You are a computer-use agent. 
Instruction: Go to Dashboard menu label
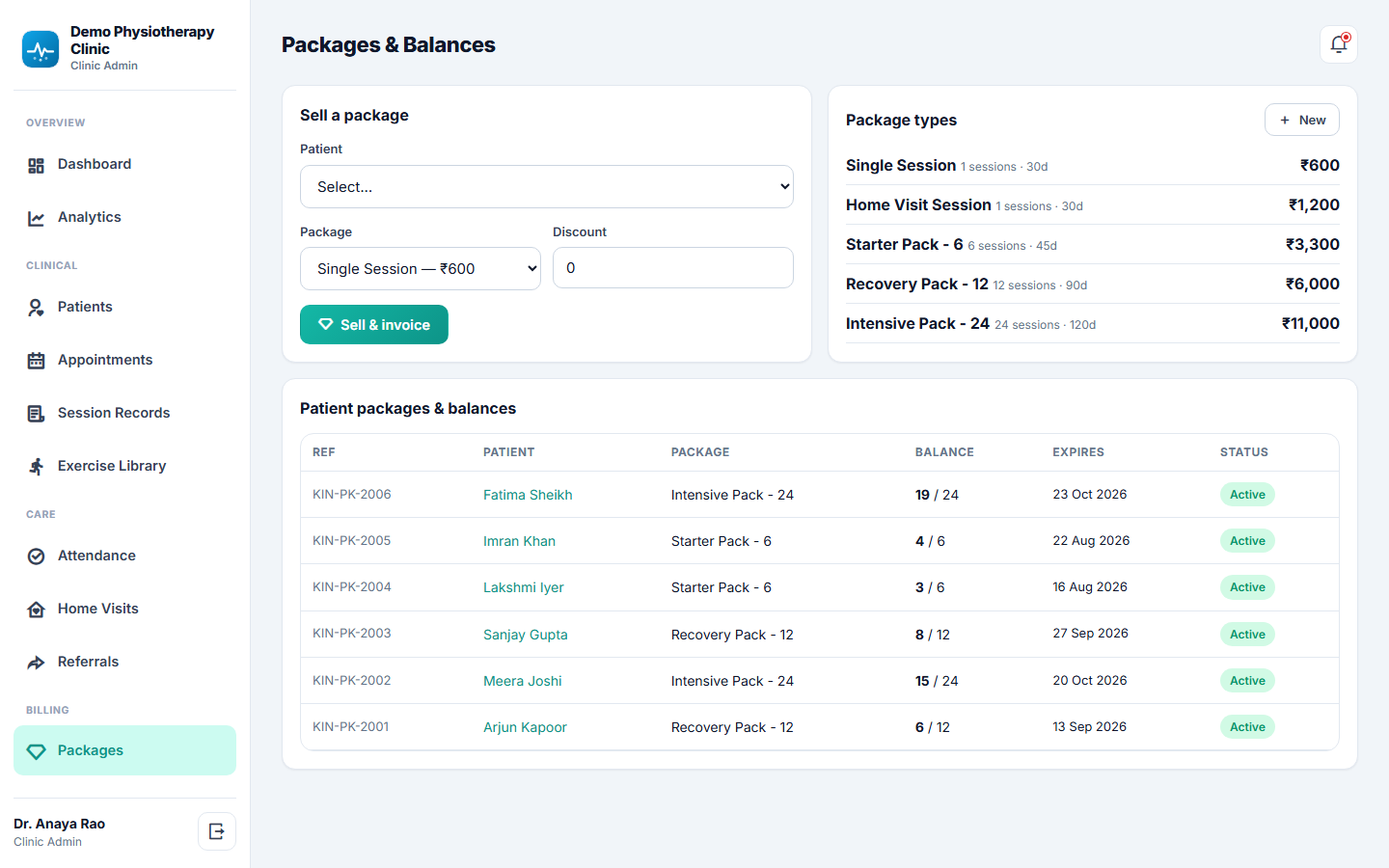(95, 164)
